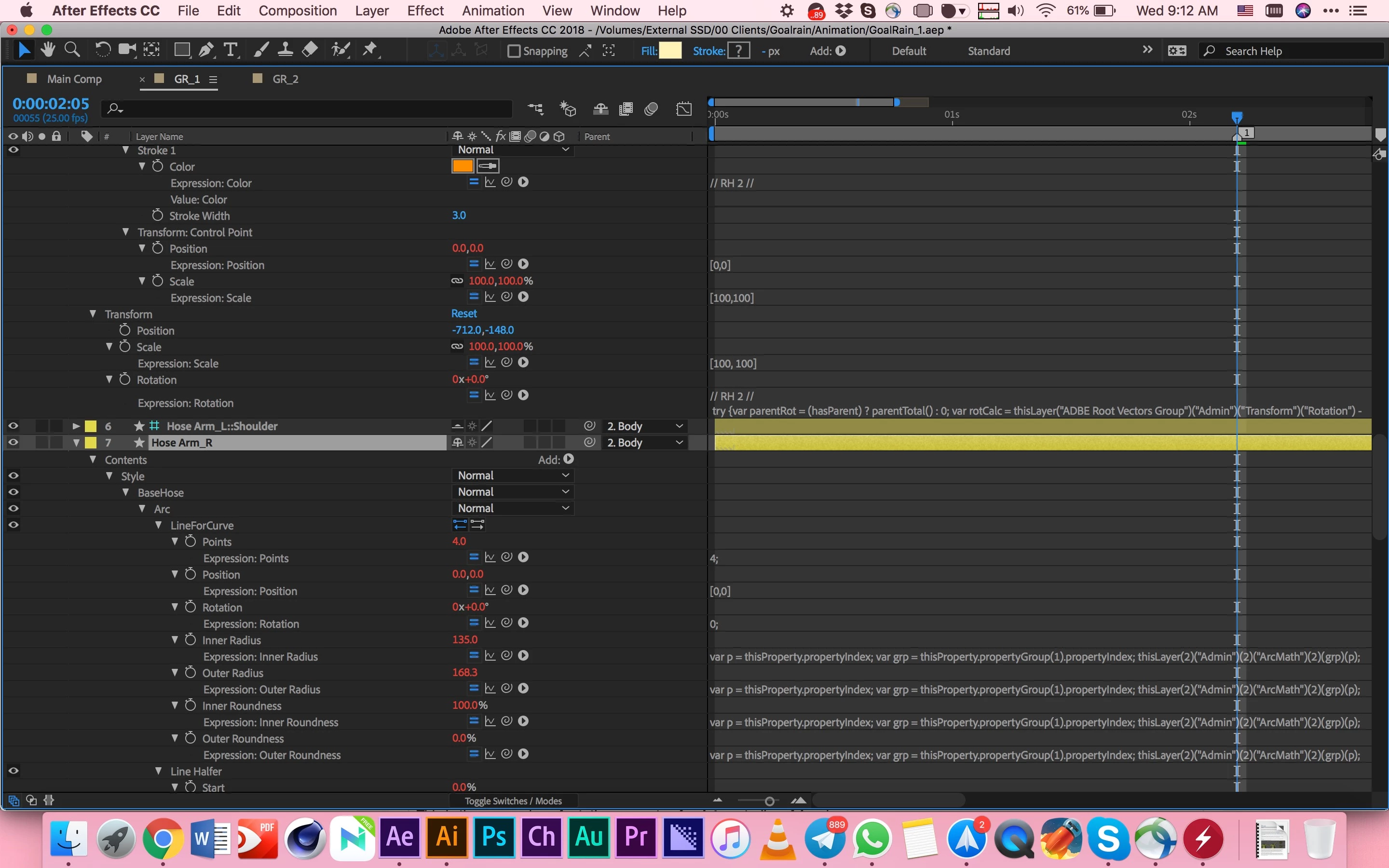Click the Reset link for Transform
Viewport: 1389px width, 868px height.
coord(464,313)
